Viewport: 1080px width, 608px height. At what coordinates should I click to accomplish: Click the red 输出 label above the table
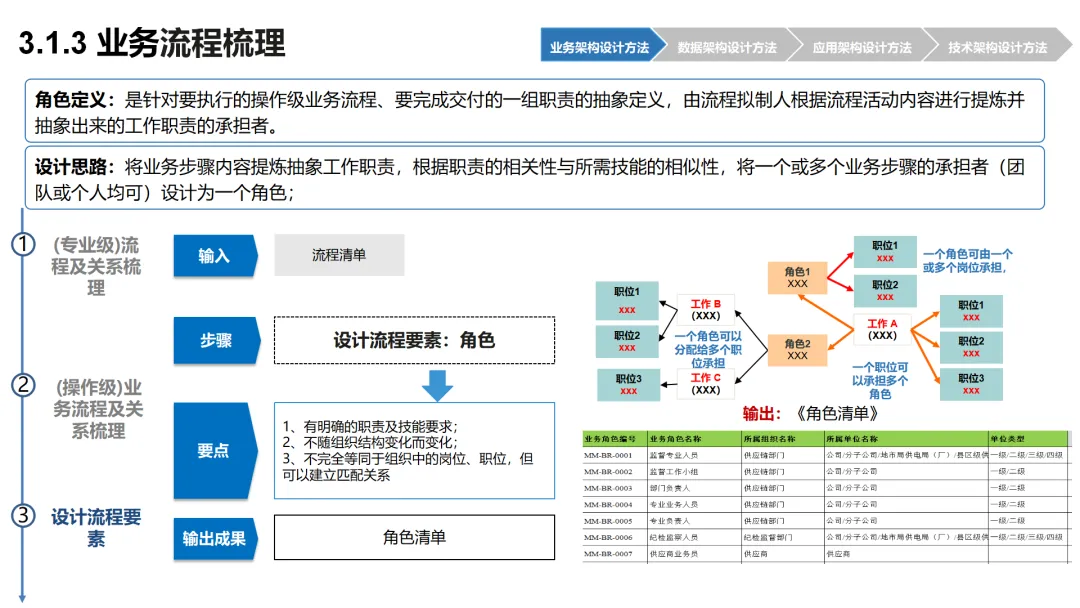(760, 414)
